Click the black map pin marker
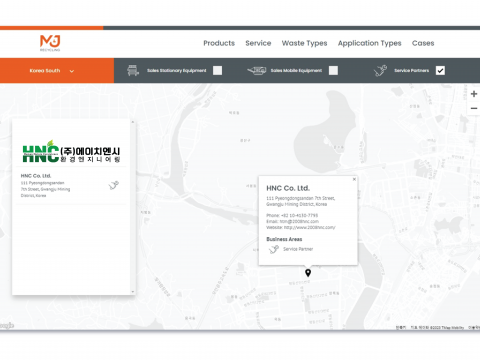Image resolution: width=480 pixels, height=360 pixels. coord(308,273)
